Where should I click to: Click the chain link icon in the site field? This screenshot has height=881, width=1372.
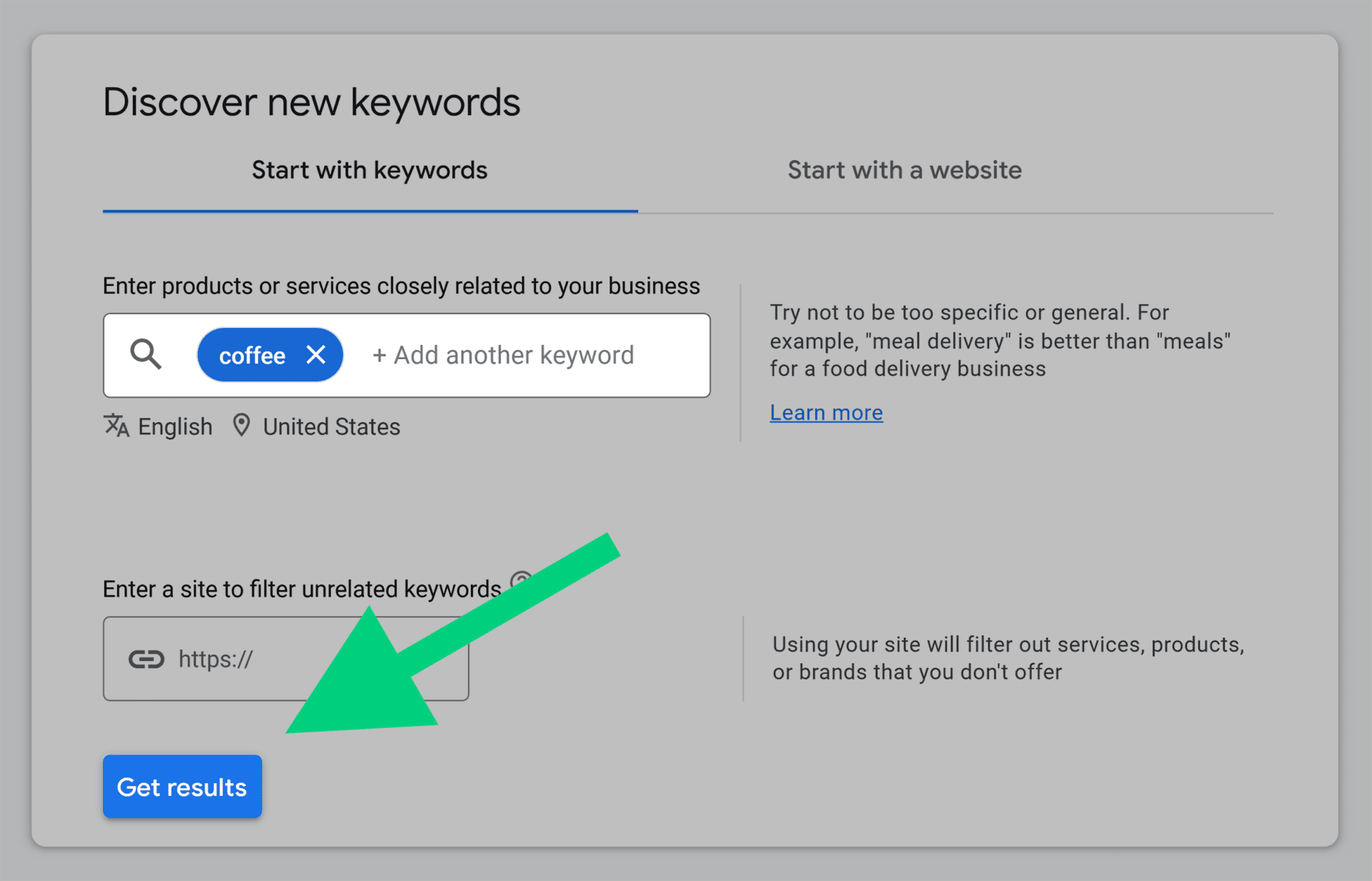[146, 658]
